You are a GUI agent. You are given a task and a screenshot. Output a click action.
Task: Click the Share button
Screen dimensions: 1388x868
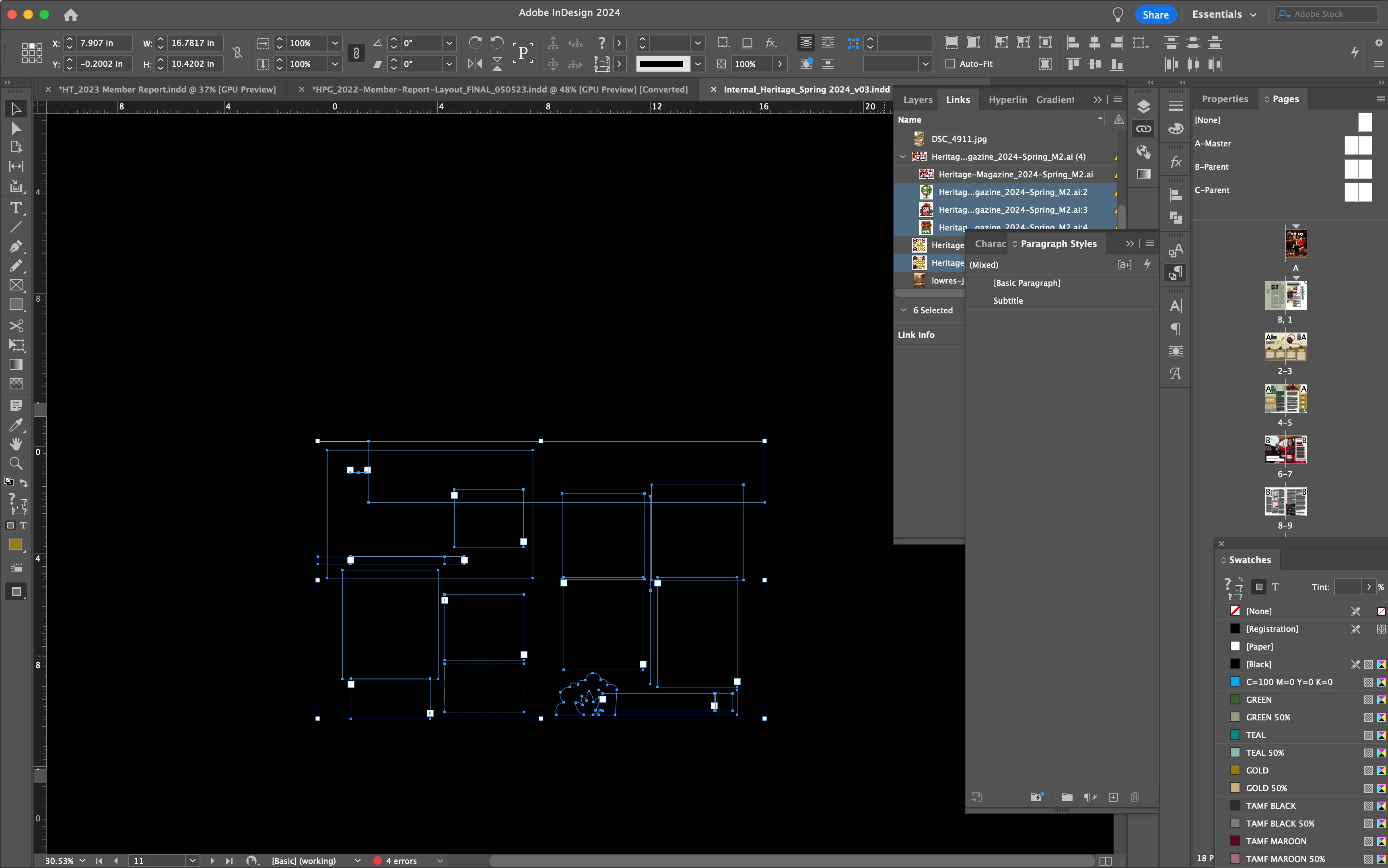coord(1155,14)
